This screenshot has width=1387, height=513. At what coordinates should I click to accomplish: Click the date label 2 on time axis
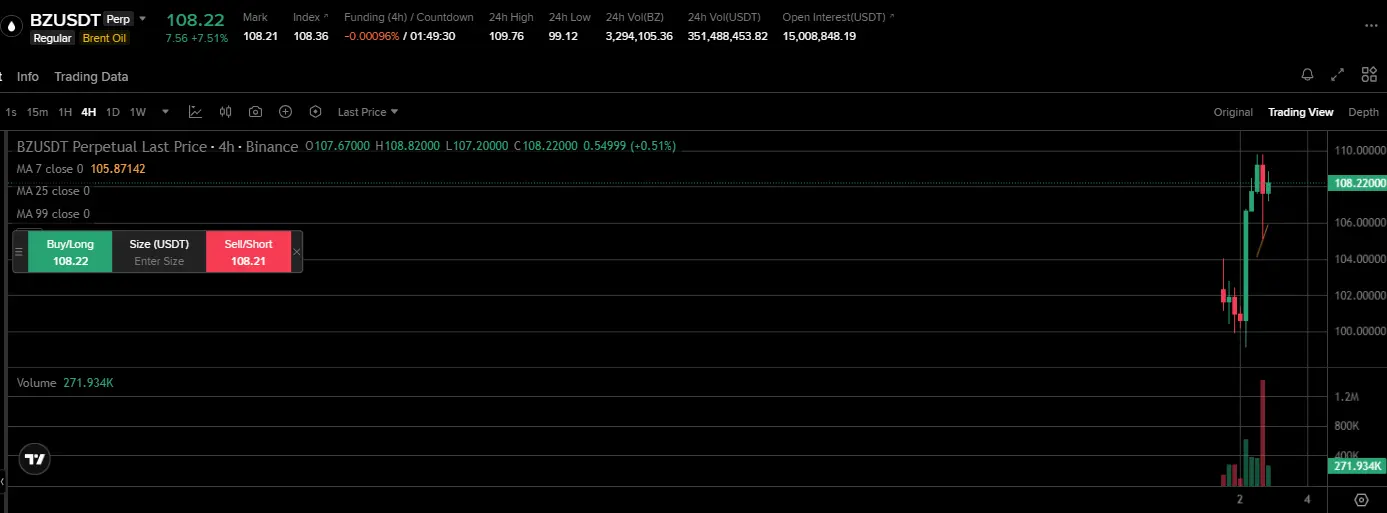1240,499
